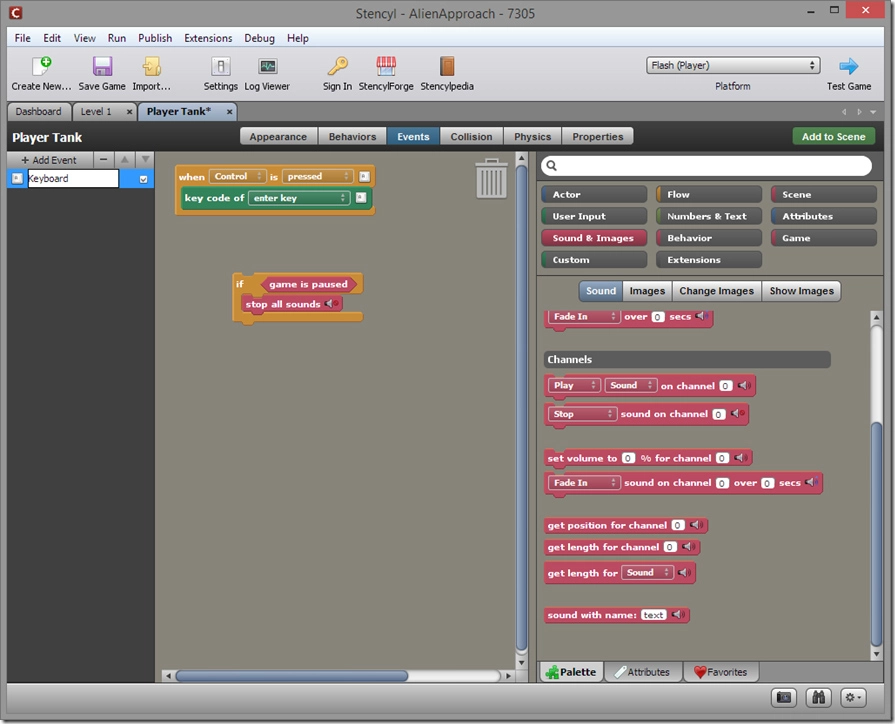
Task: Click the search magnifier icon in palette
Action: pyautogui.click(x=551, y=166)
